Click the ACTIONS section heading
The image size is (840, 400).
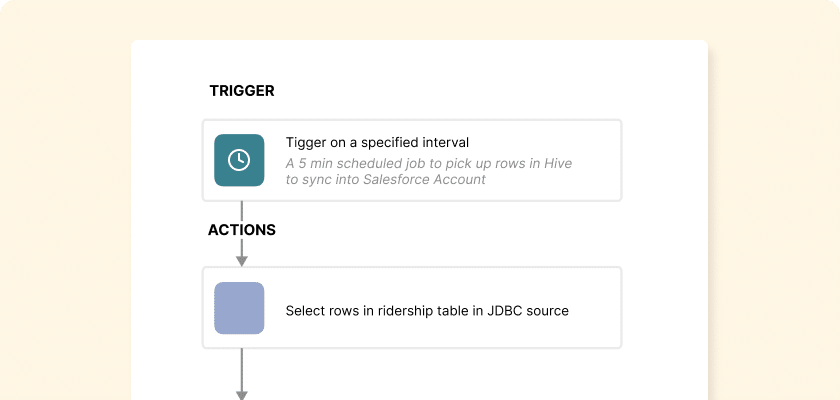click(x=242, y=230)
